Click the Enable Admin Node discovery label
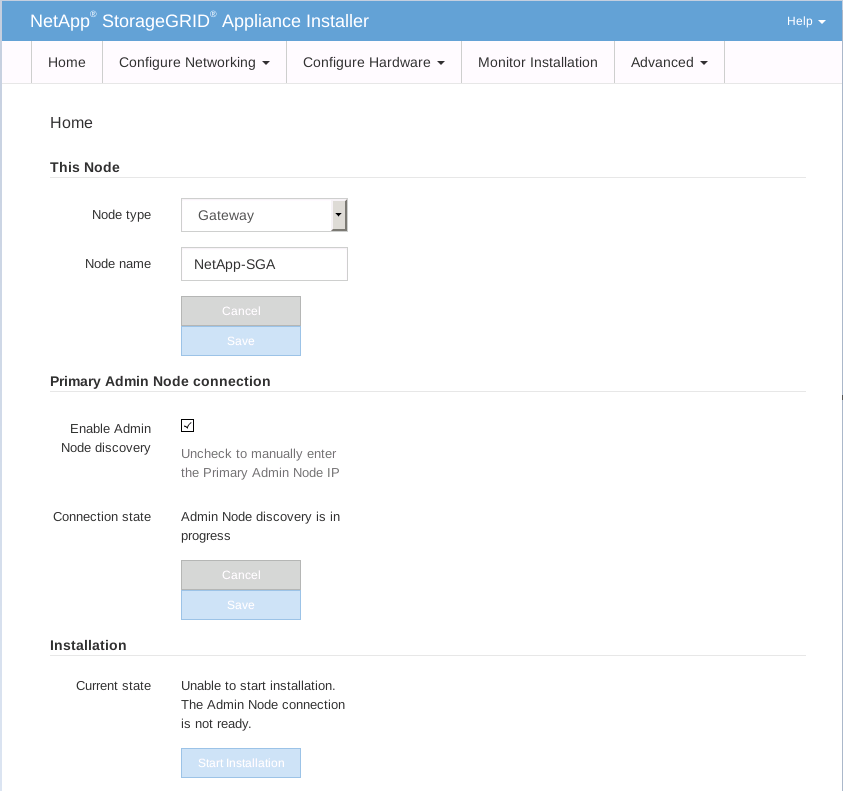Image resolution: width=843 pixels, height=791 pixels. coord(105,438)
